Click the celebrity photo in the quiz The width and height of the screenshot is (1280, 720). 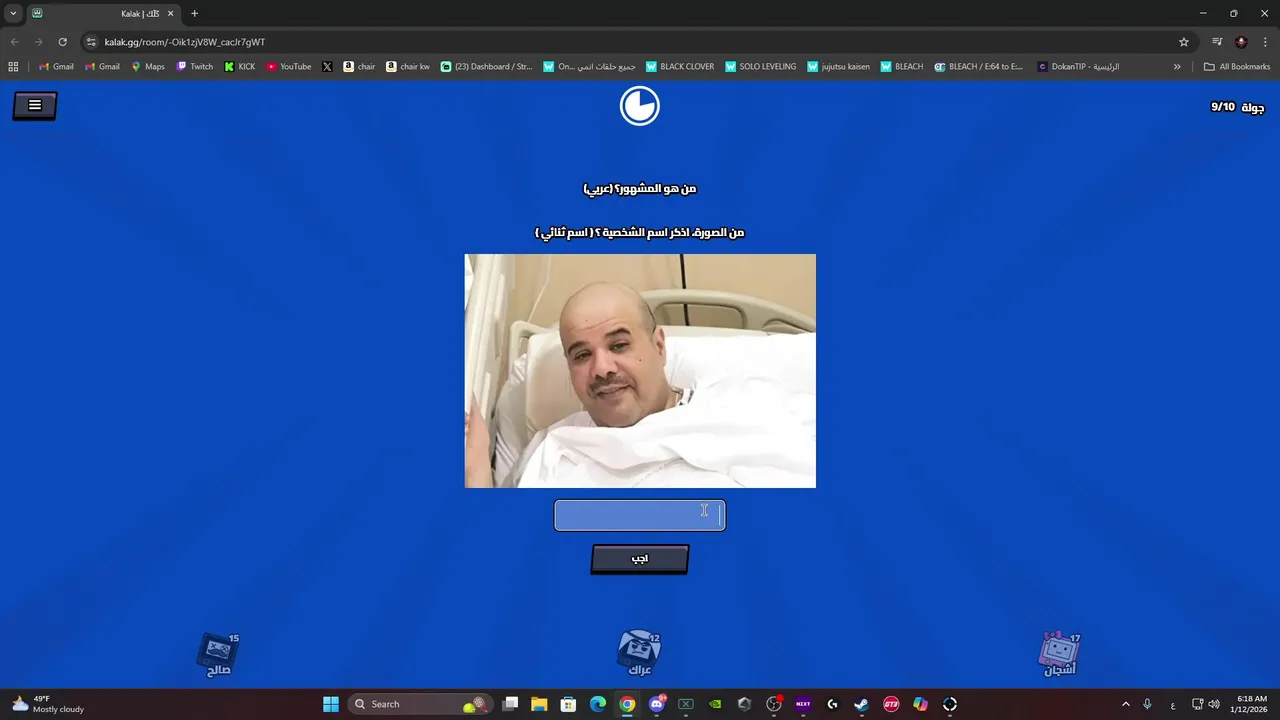(640, 371)
